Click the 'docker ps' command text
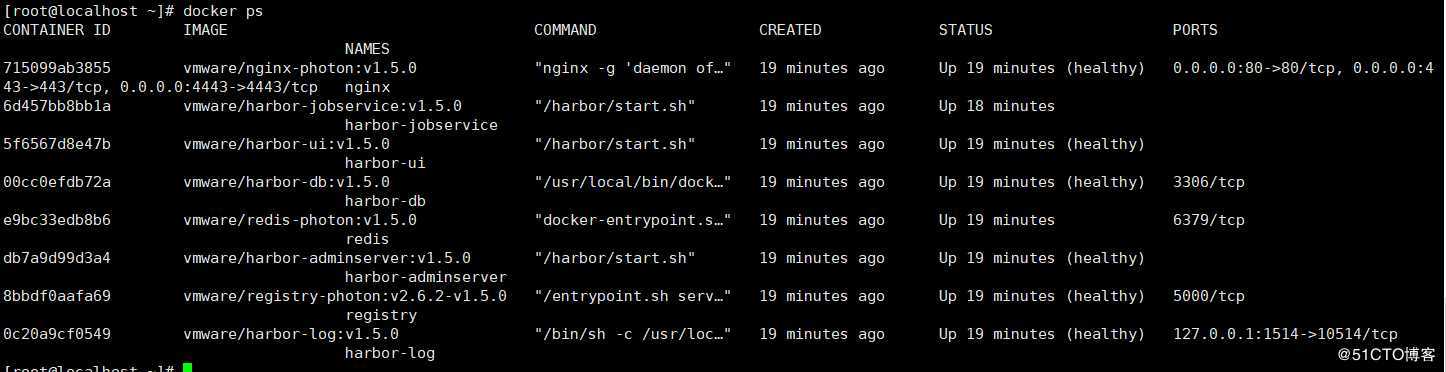1446x372 pixels. (x=223, y=10)
